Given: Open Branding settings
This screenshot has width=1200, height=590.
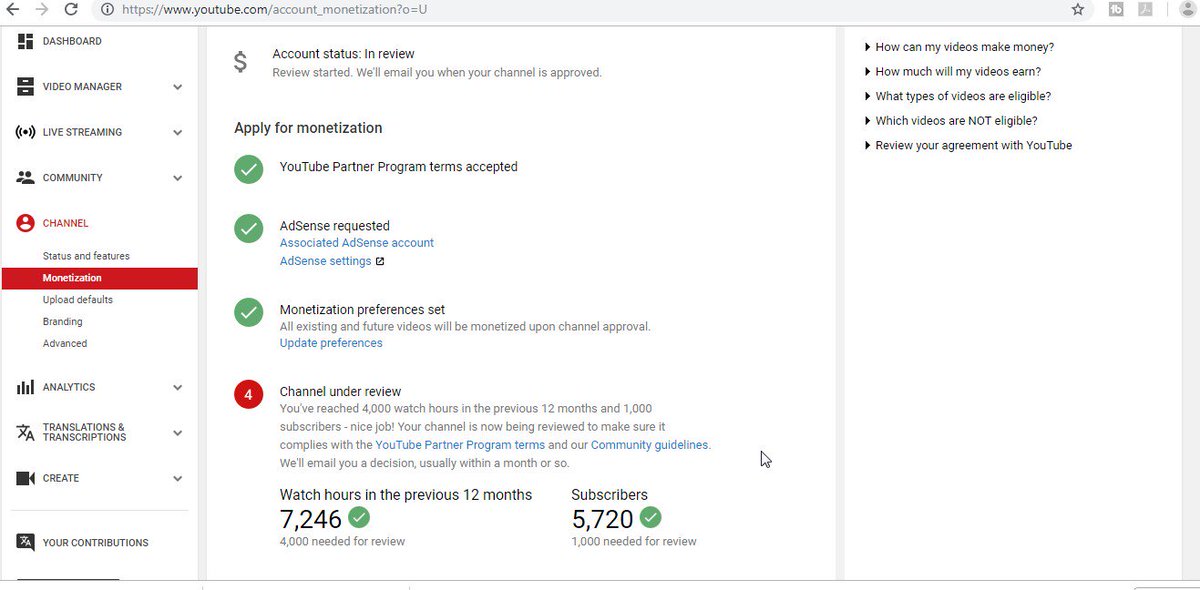Looking at the screenshot, I should pyautogui.click(x=63, y=322).
